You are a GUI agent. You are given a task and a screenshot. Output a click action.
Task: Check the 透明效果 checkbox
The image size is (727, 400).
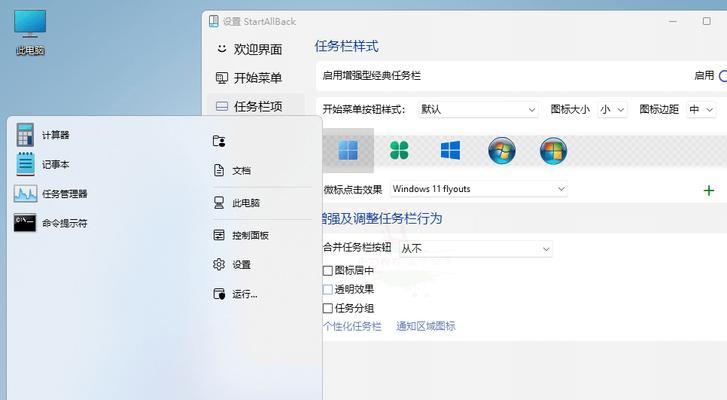pos(327,289)
